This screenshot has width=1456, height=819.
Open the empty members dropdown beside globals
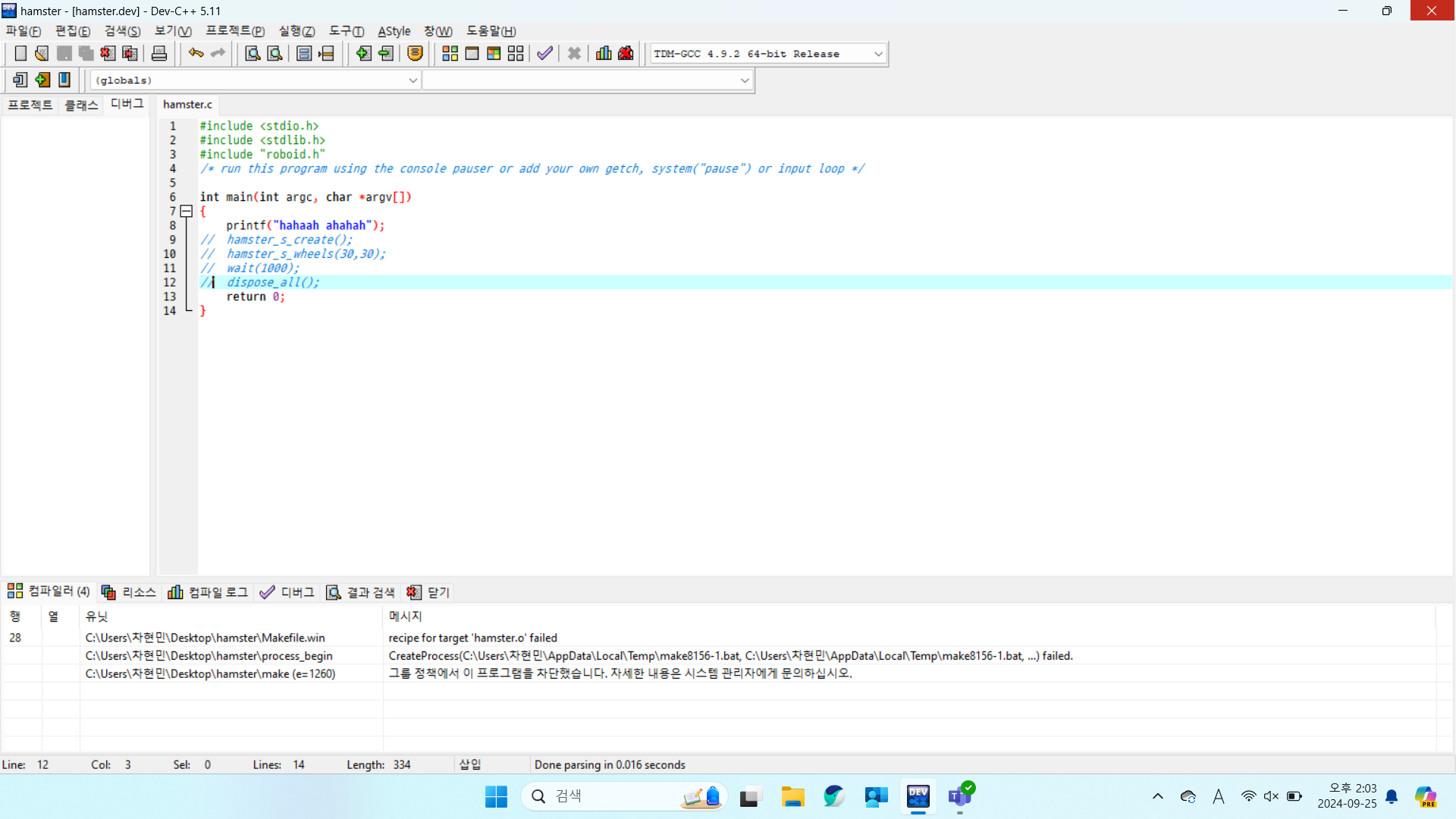tap(744, 80)
